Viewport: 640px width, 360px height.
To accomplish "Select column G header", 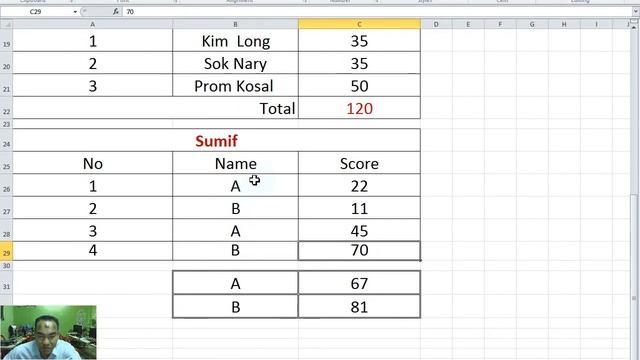I will (532, 24).
